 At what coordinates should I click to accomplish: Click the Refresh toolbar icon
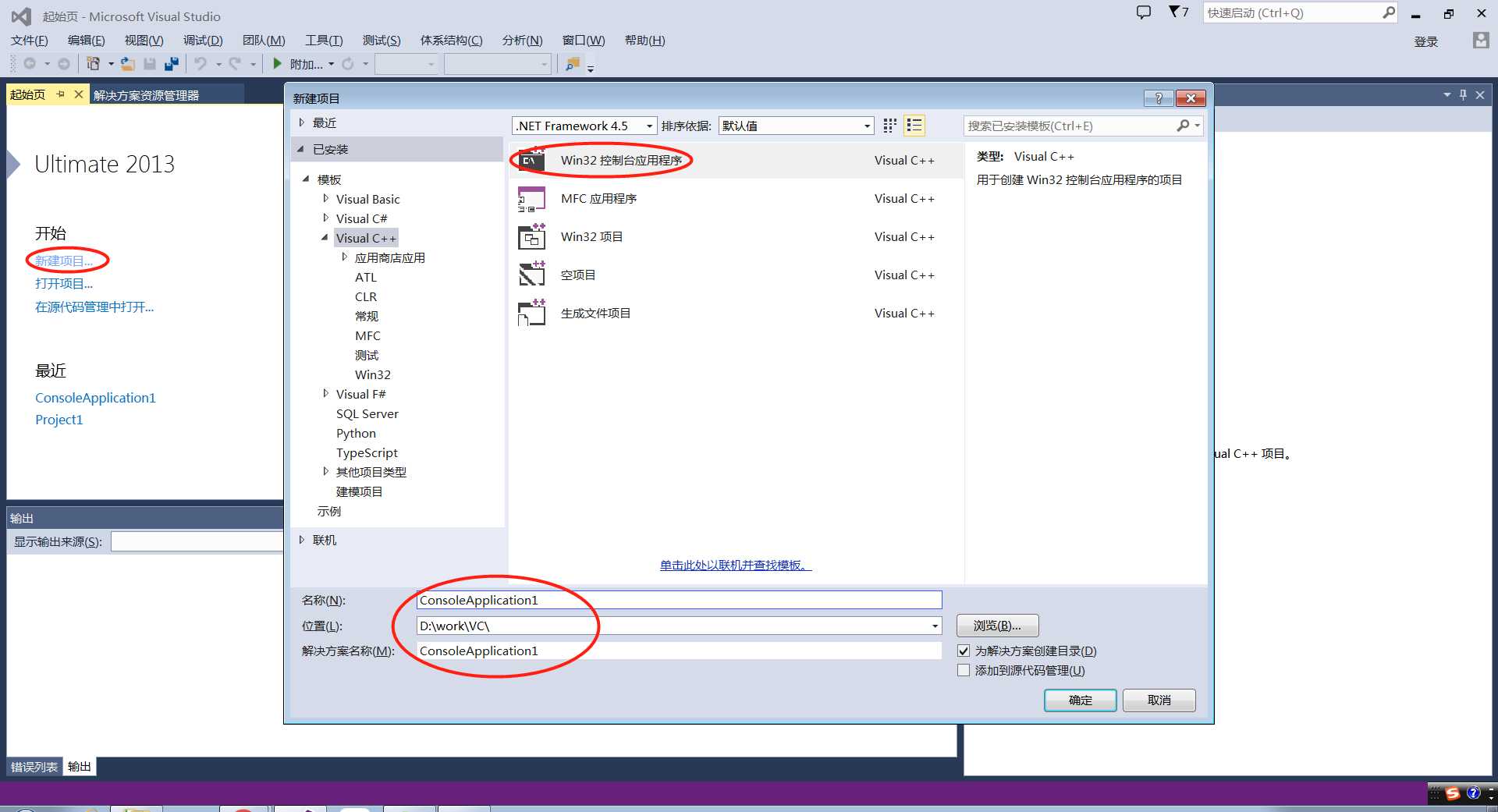point(348,64)
